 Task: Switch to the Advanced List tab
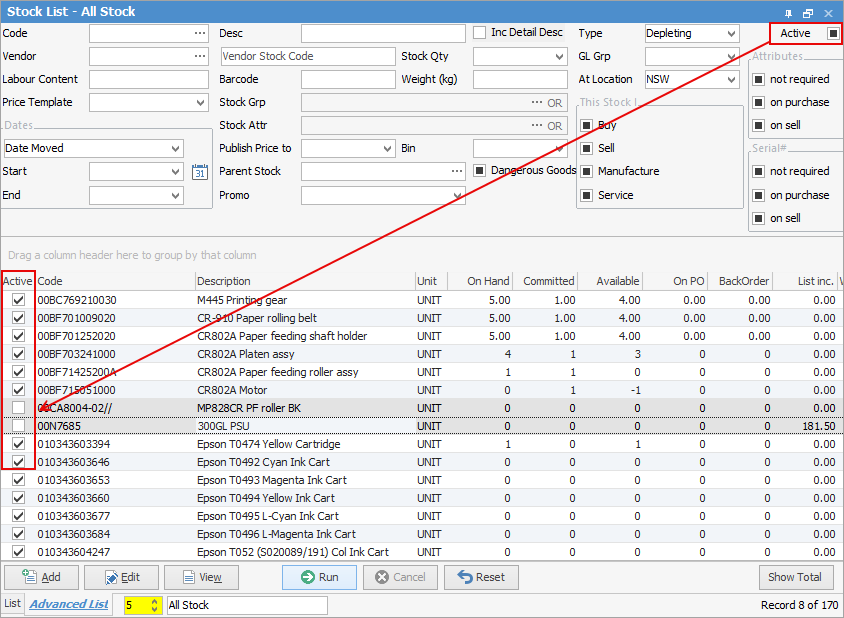click(69, 604)
